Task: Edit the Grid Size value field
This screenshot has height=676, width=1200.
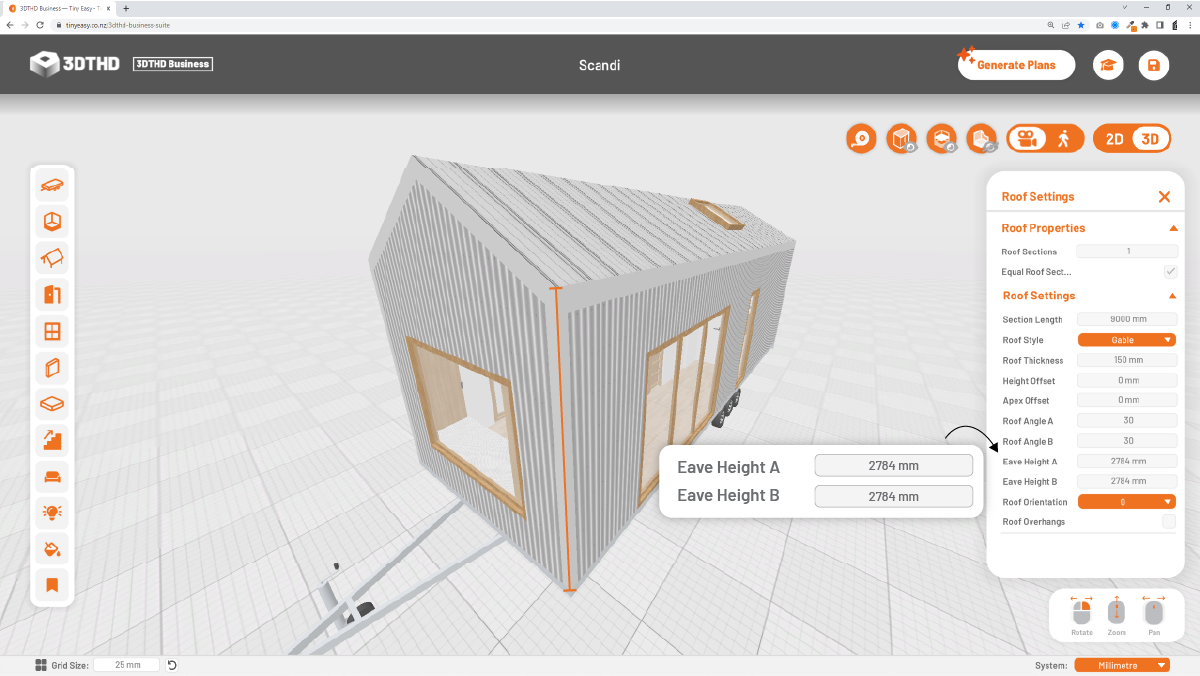Action: click(x=127, y=665)
